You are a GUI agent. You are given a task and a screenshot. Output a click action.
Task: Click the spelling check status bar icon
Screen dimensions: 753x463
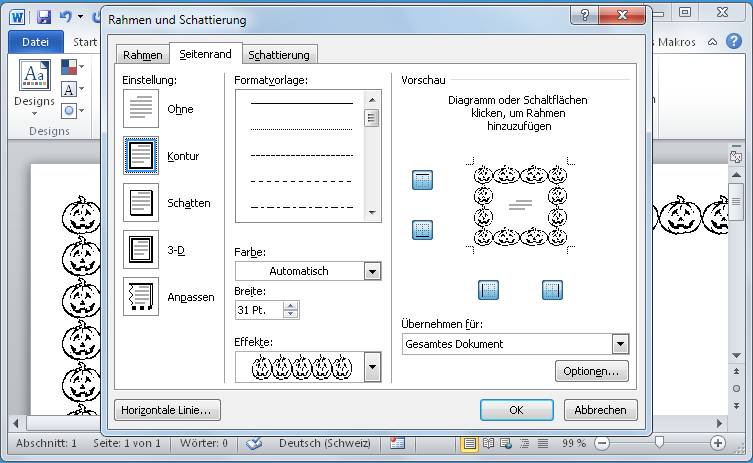pos(254,443)
